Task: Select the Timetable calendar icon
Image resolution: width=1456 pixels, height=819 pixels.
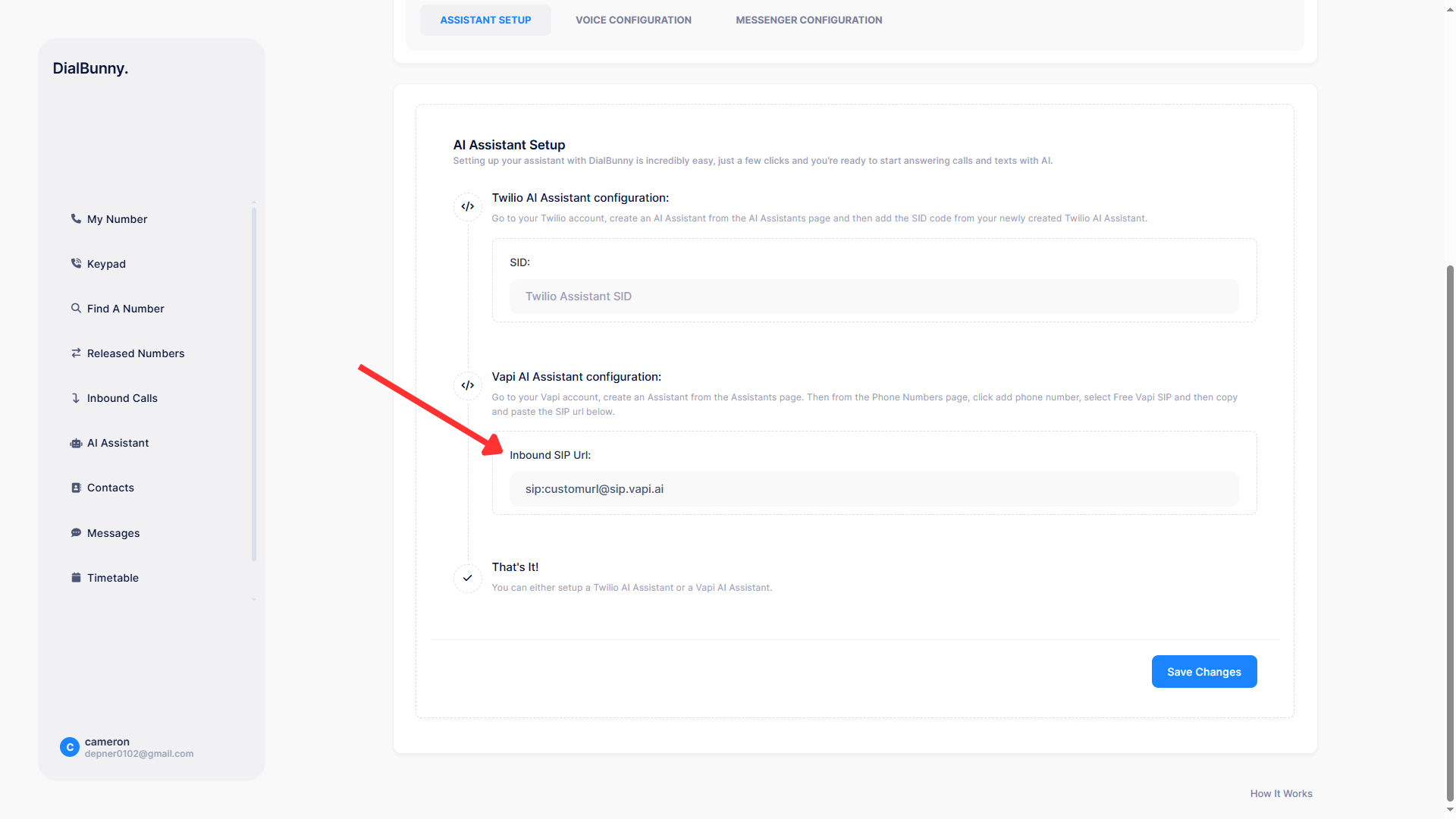Action: [x=76, y=577]
